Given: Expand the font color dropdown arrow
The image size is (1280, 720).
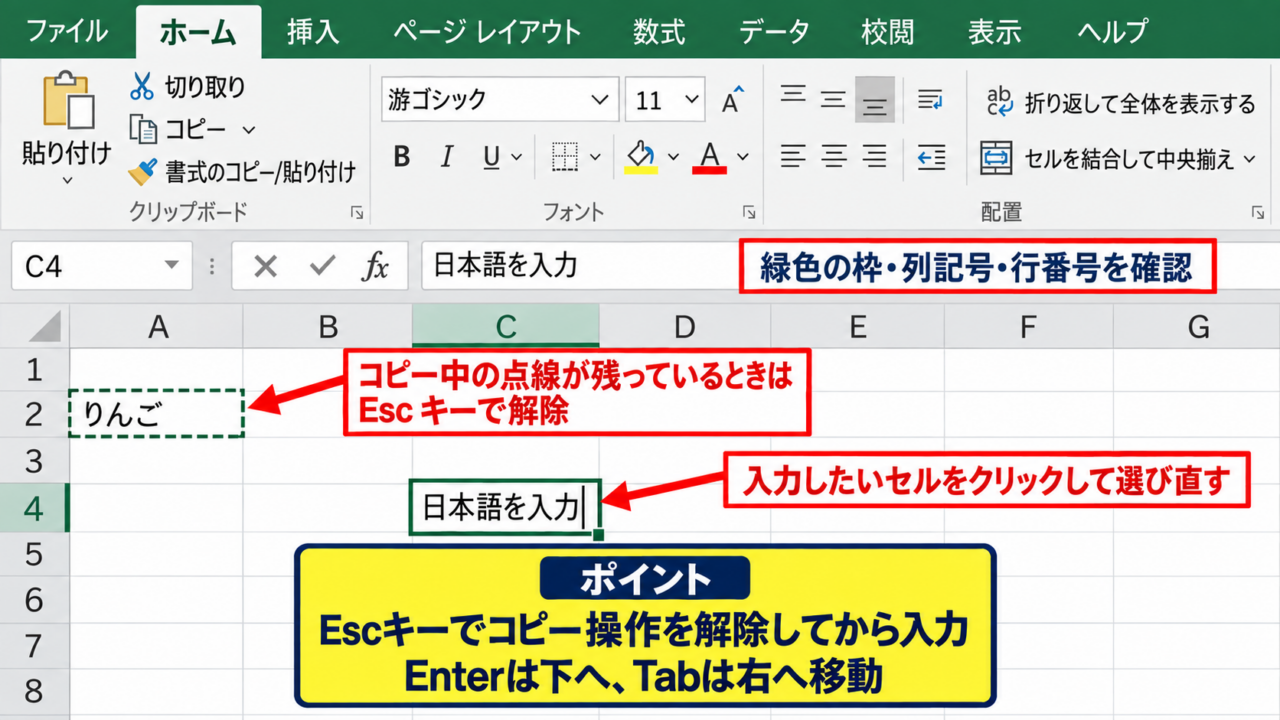Looking at the screenshot, I should coord(743,157).
